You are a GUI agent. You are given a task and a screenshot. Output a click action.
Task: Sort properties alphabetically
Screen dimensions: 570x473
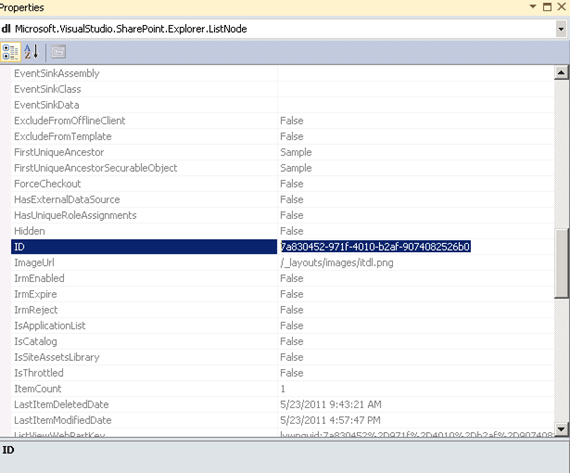(31, 52)
